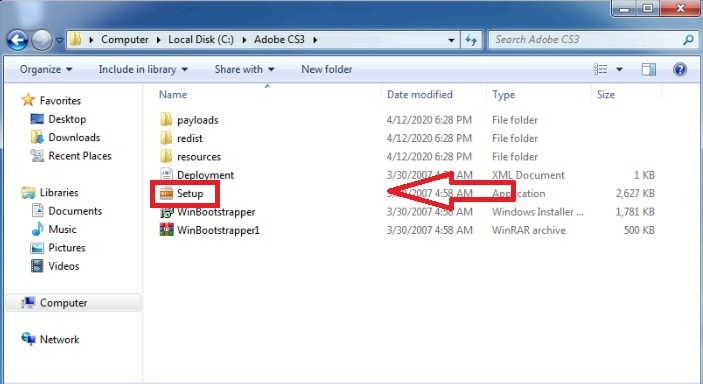Viewport: 703px width, 384px height.
Task: Open the More options view dropdown arrow
Action: tap(619, 70)
